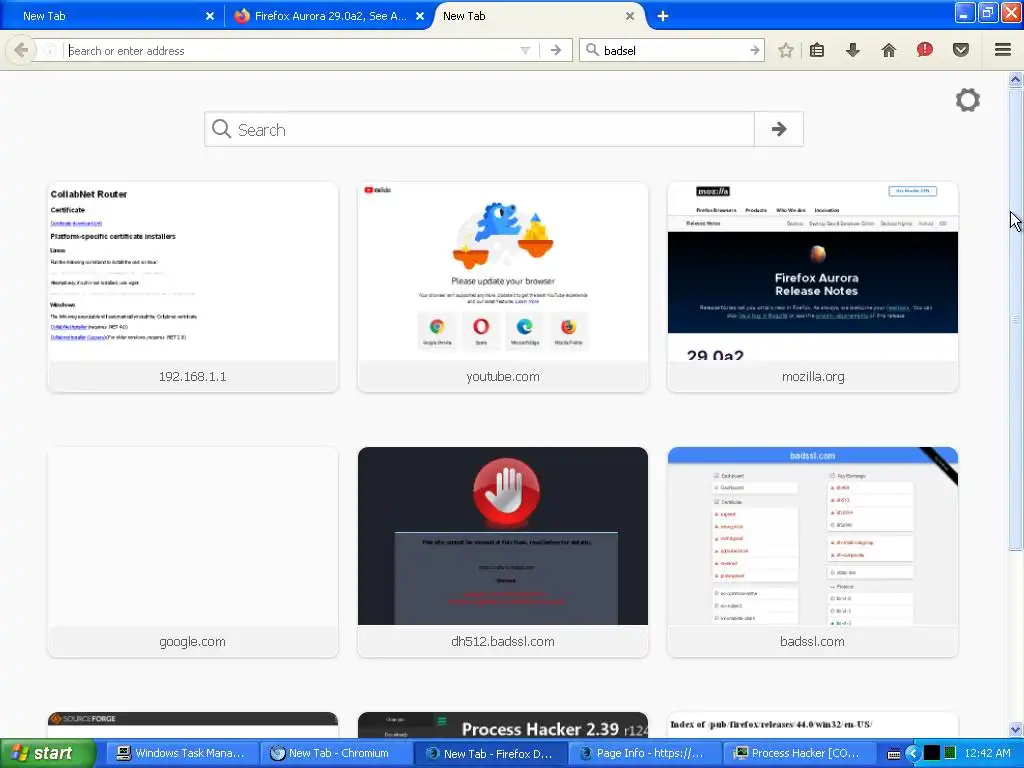Open the badssl.com tile

point(812,552)
